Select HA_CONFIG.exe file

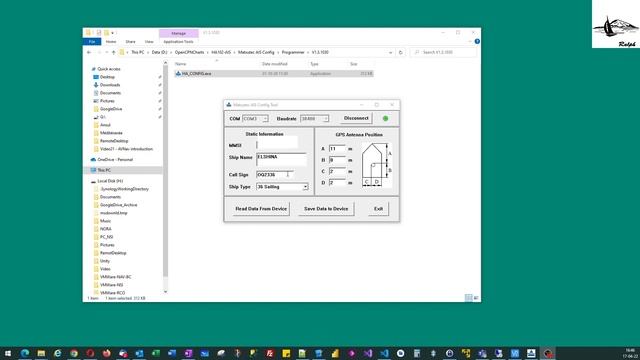[273, 73]
